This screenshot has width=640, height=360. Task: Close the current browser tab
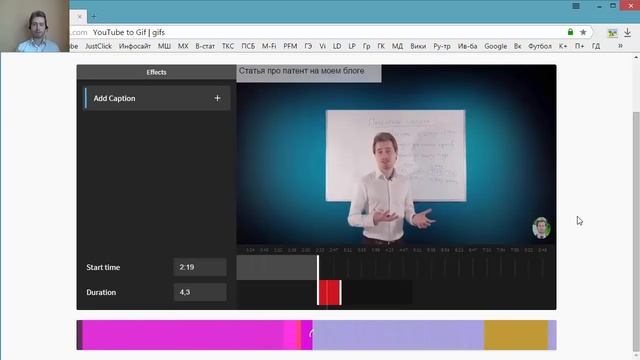80,17
